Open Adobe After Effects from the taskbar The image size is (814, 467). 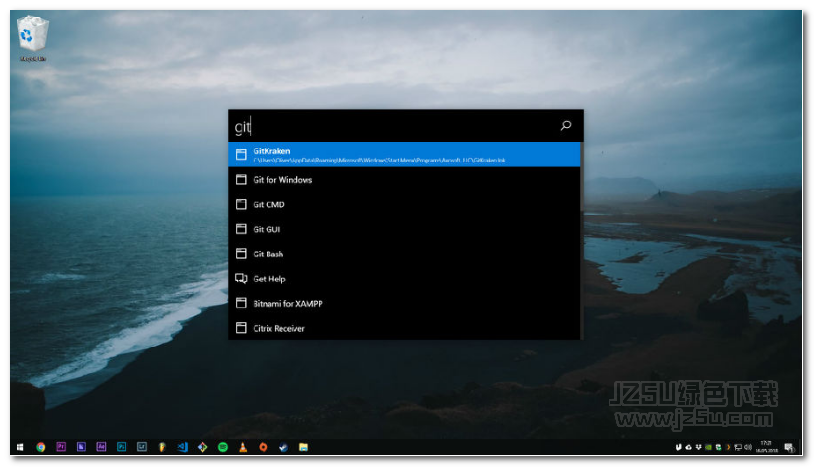coord(101,447)
